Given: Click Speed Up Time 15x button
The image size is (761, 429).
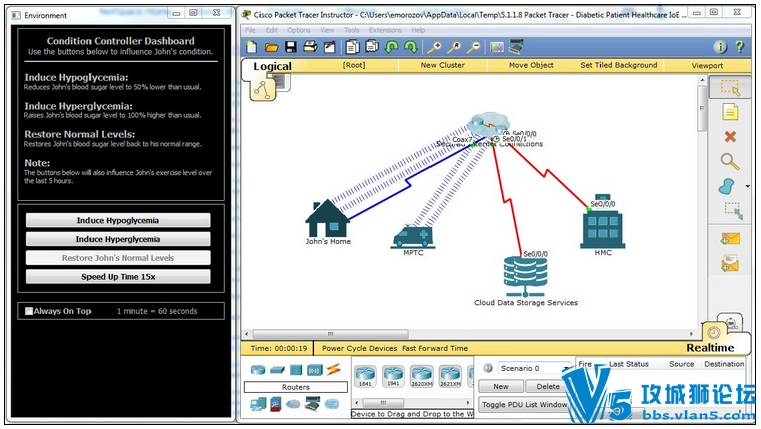Looking at the screenshot, I should click(118, 277).
